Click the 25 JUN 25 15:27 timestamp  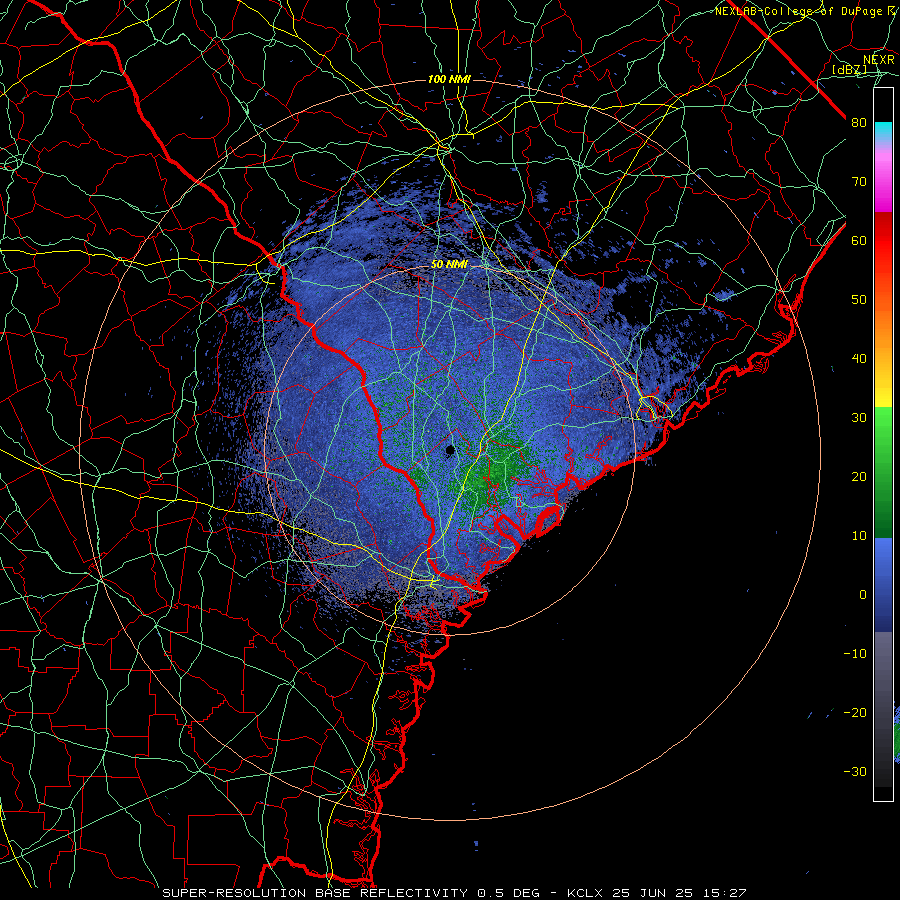pos(679,893)
